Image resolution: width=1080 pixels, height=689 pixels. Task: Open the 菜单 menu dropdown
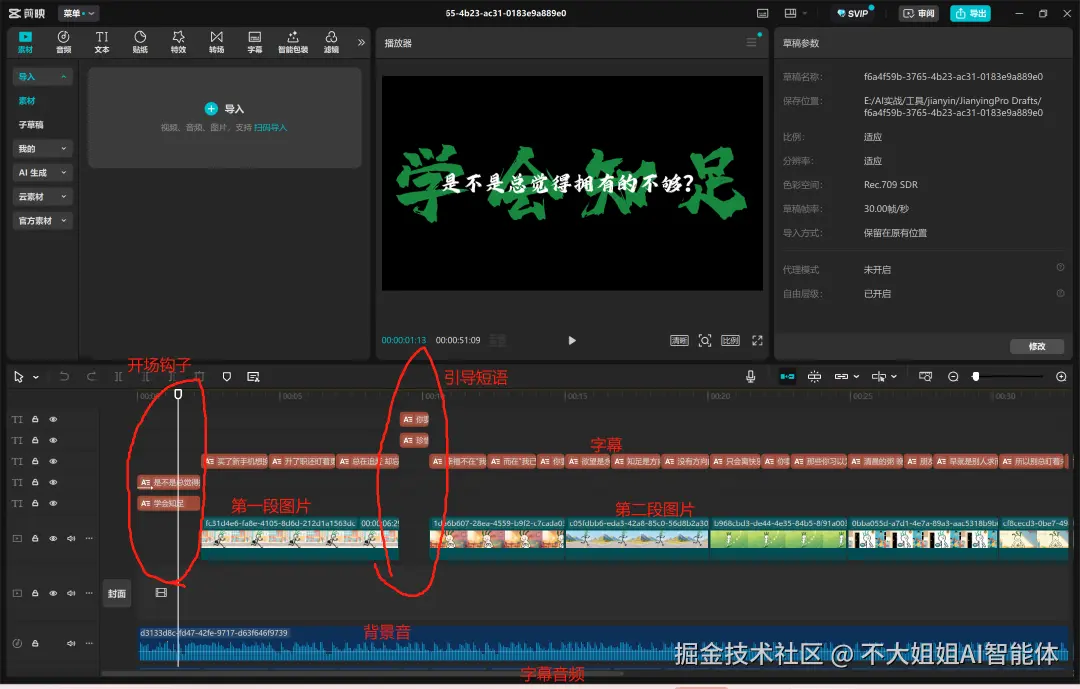[79, 13]
